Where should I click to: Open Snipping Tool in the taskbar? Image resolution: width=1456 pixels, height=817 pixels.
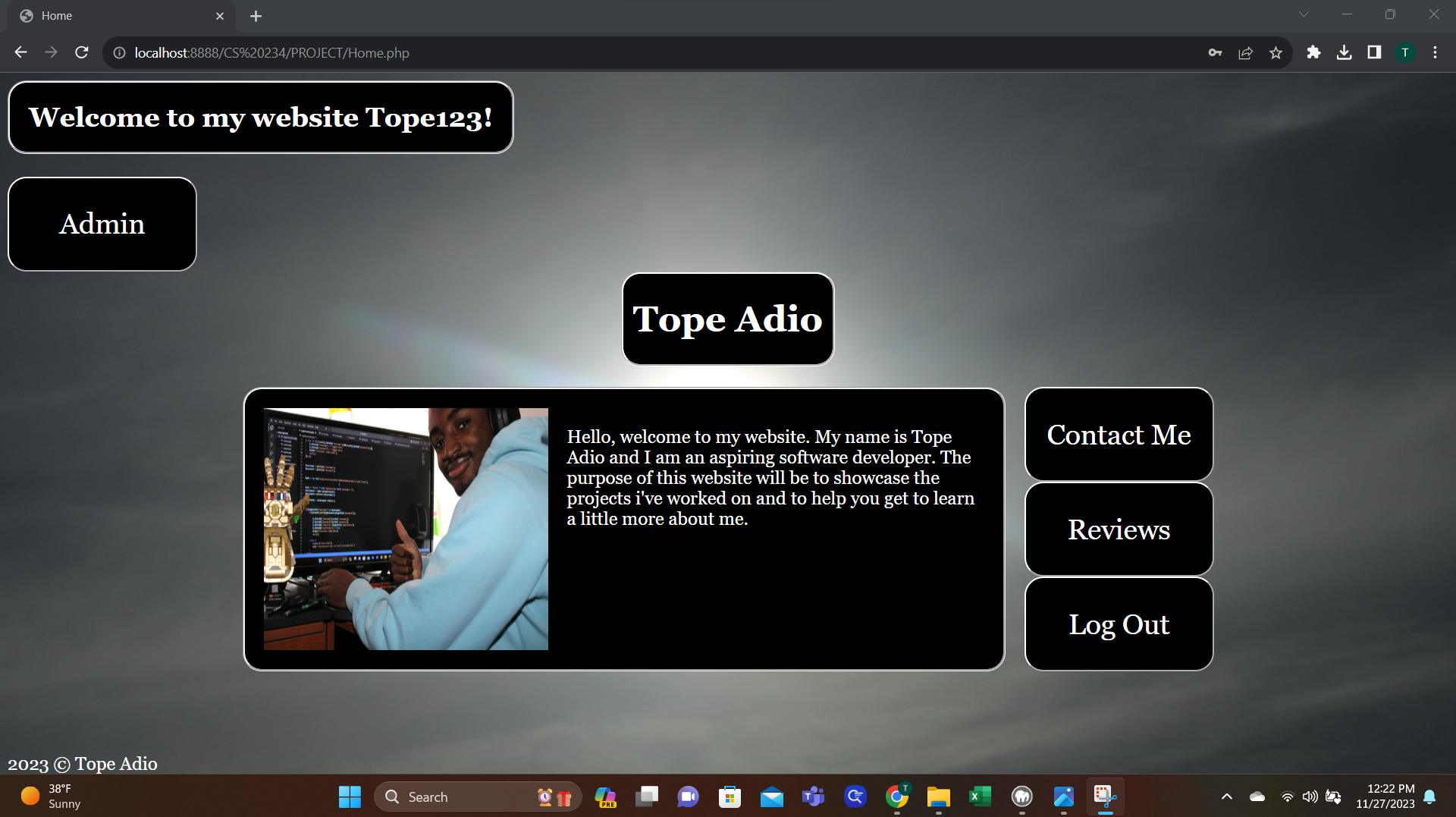click(x=1106, y=797)
